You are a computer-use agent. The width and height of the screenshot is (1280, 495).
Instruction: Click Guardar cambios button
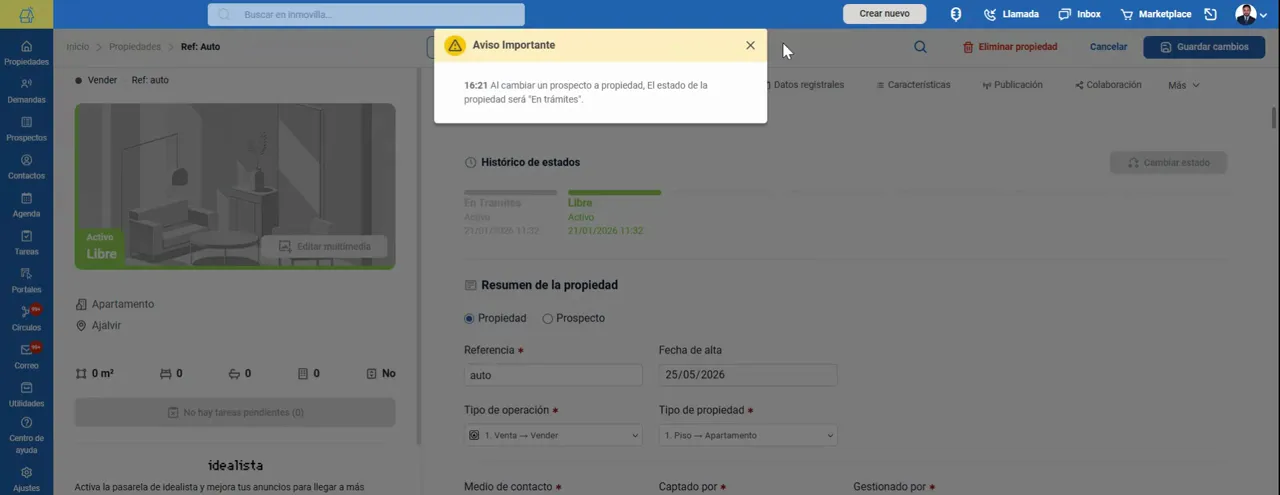point(1204,47)
